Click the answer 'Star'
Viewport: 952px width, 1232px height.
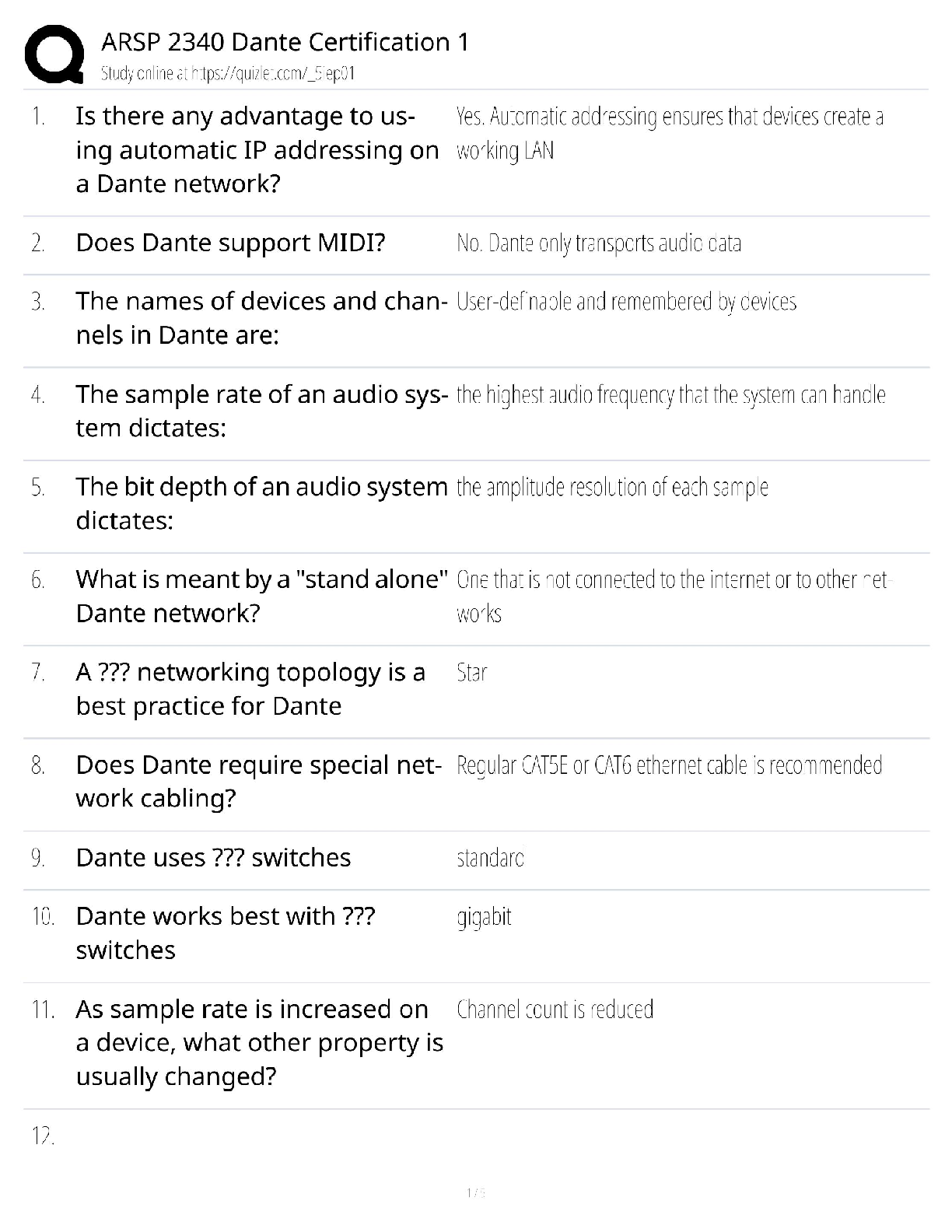click(x=471, y=673)
